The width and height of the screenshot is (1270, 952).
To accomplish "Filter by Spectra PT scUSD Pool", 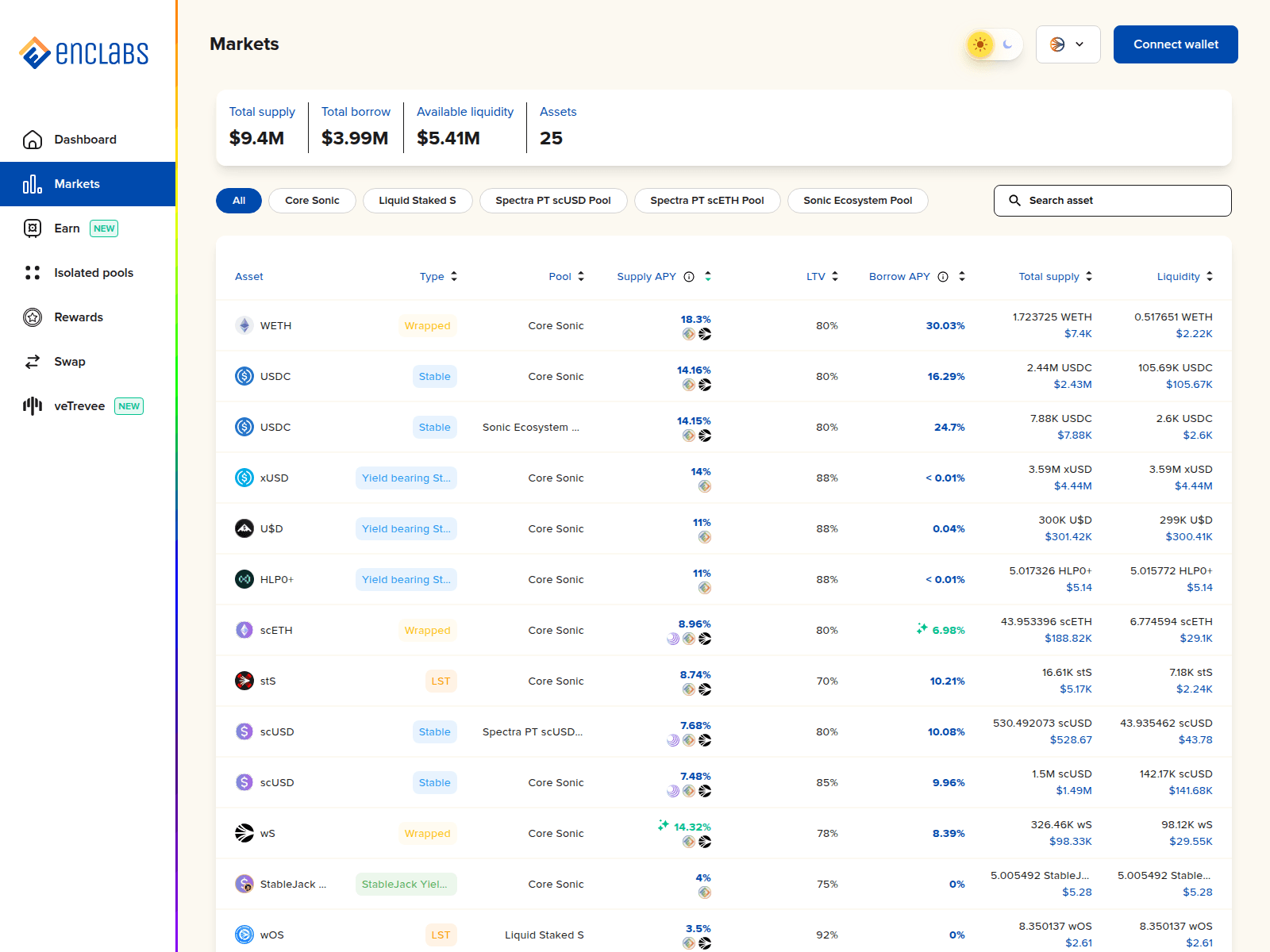I will [553, 201].
